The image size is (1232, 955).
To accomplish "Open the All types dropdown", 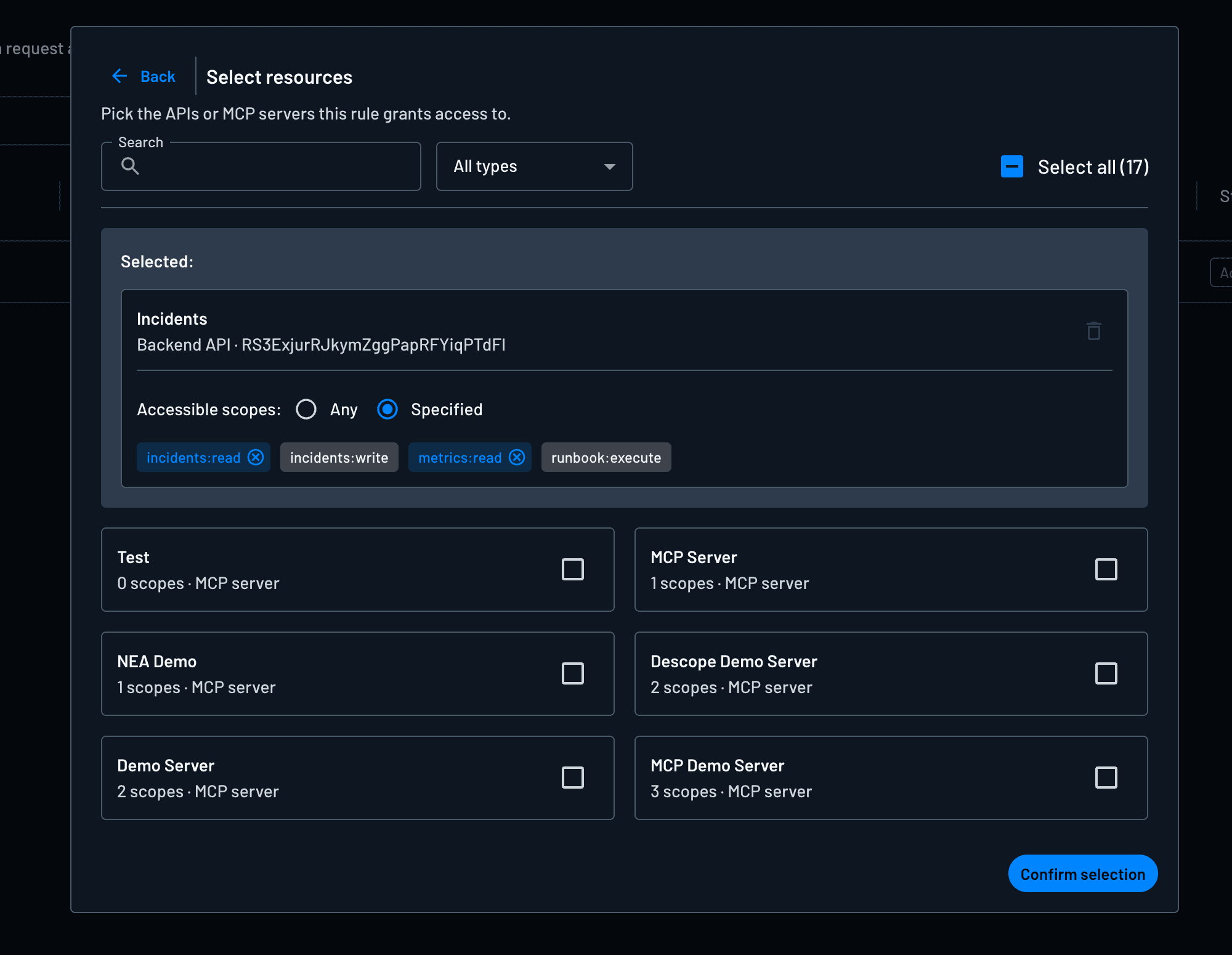I will tap(535, 166).
